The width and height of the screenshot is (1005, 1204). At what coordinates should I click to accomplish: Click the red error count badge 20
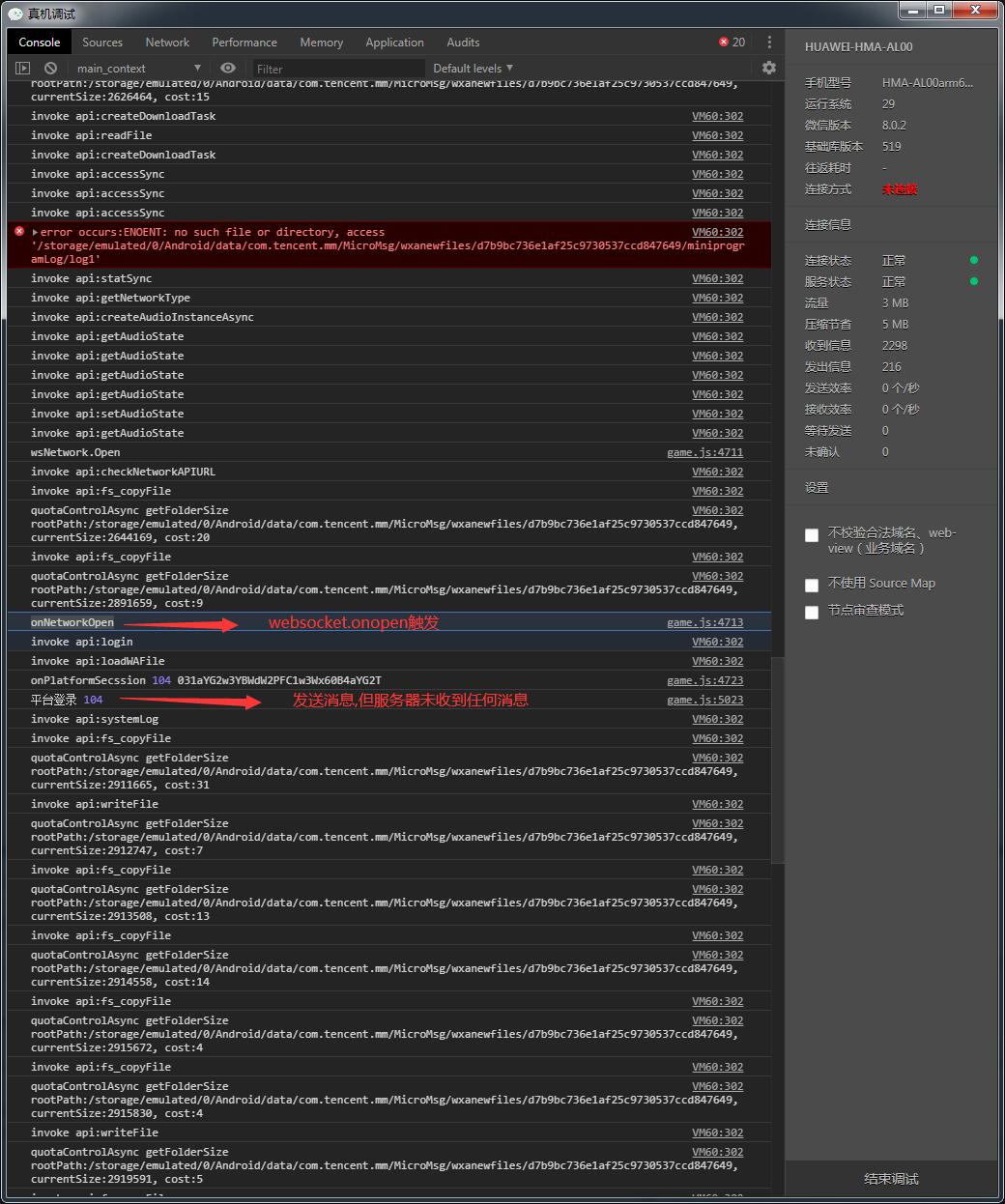pyautogui.click(x=732, y=43)
